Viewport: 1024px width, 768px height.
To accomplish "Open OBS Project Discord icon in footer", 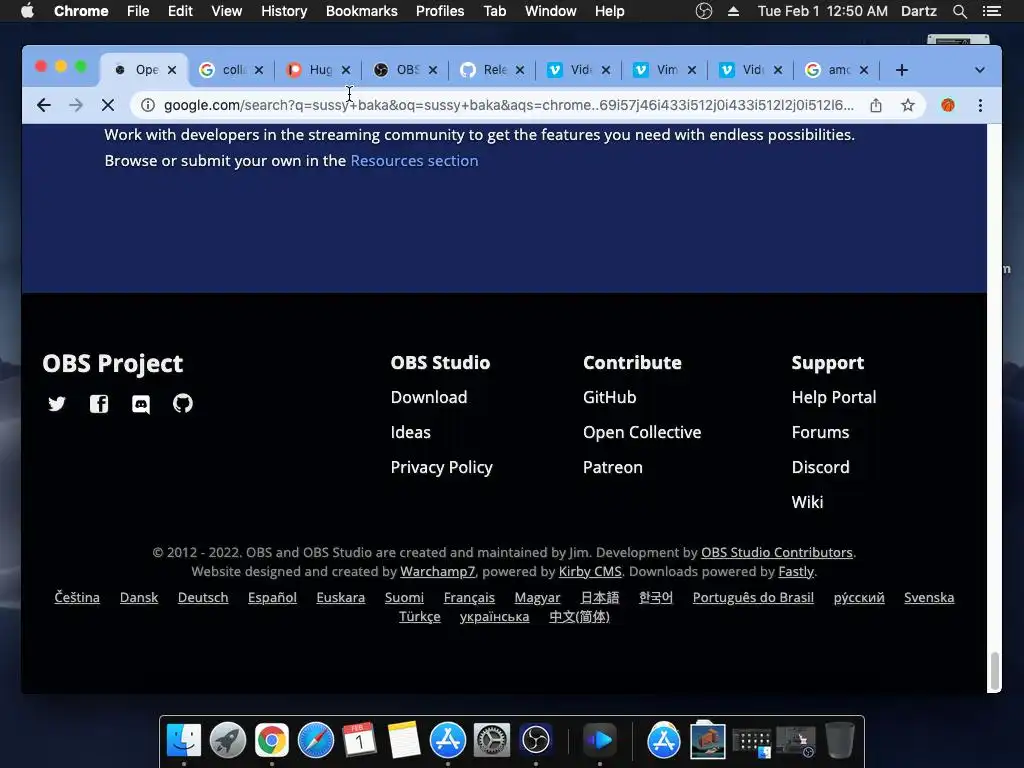I will coord(140,404).
